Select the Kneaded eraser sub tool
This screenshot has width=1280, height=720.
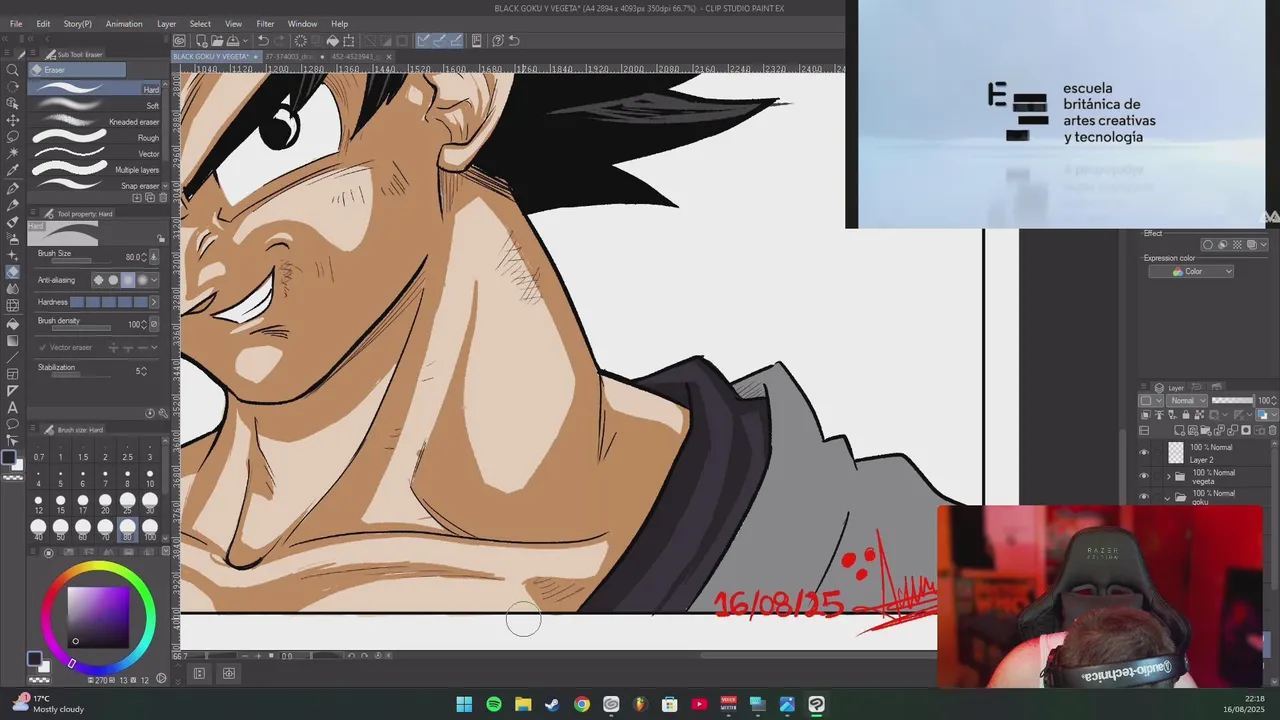tap(95, 121)
